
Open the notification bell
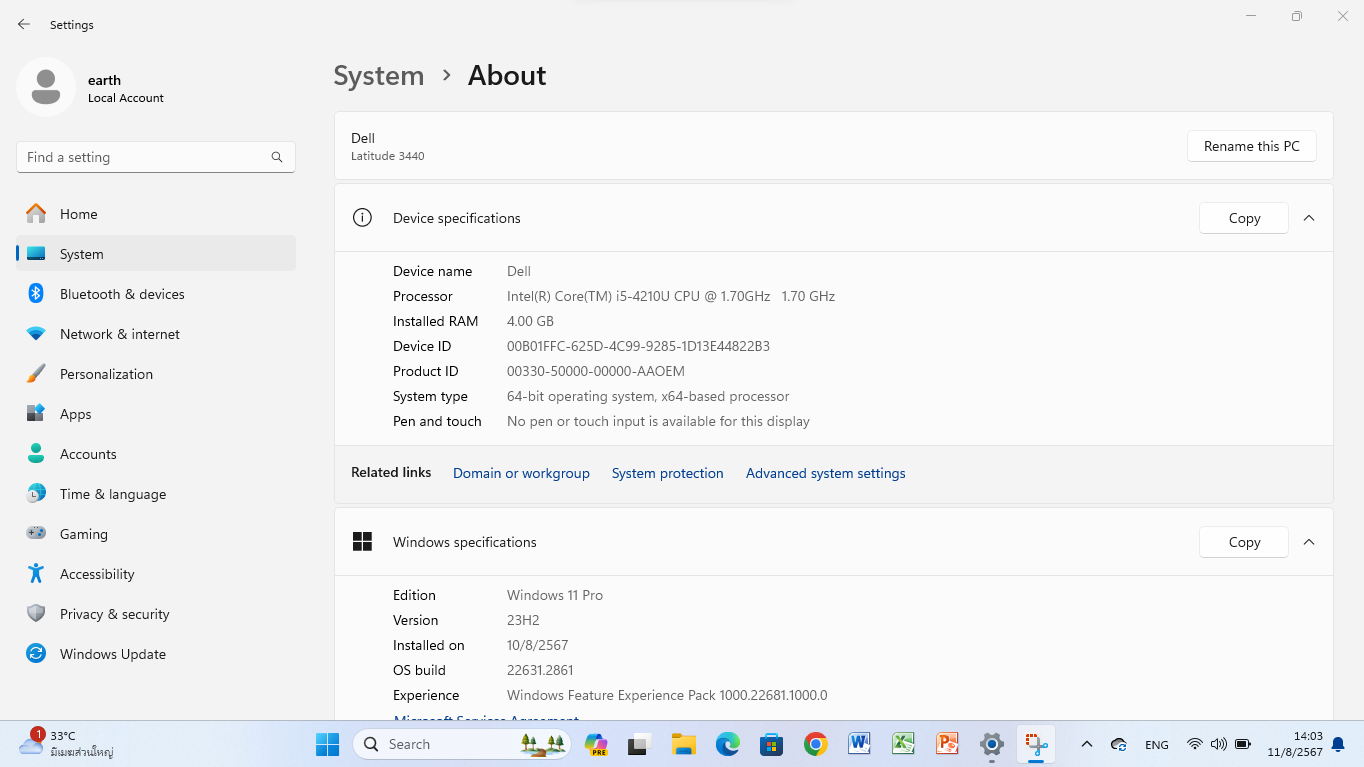pos(1338,745)
